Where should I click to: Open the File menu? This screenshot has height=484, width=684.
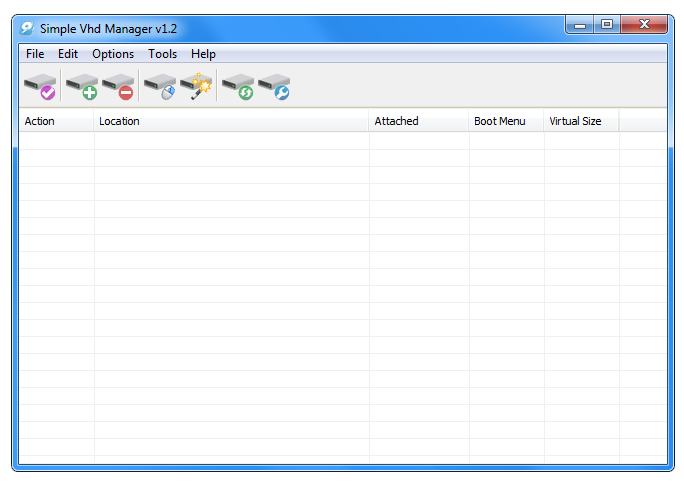click(35, 54)
